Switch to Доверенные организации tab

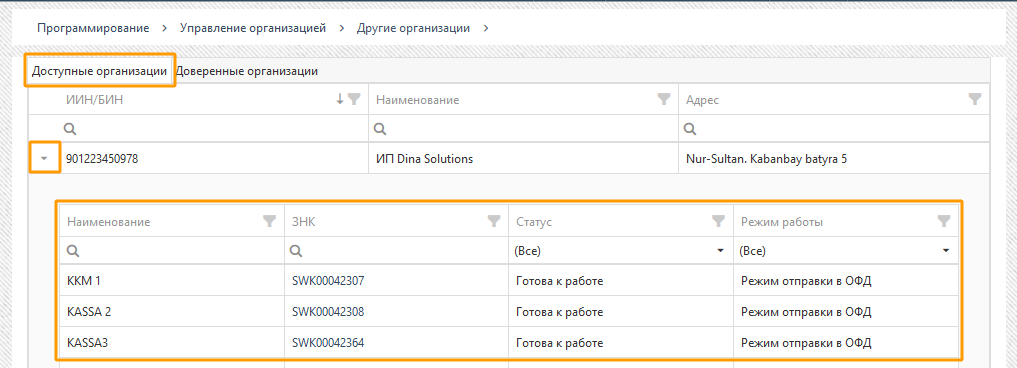pyautogui.click(x=246, y=71)
